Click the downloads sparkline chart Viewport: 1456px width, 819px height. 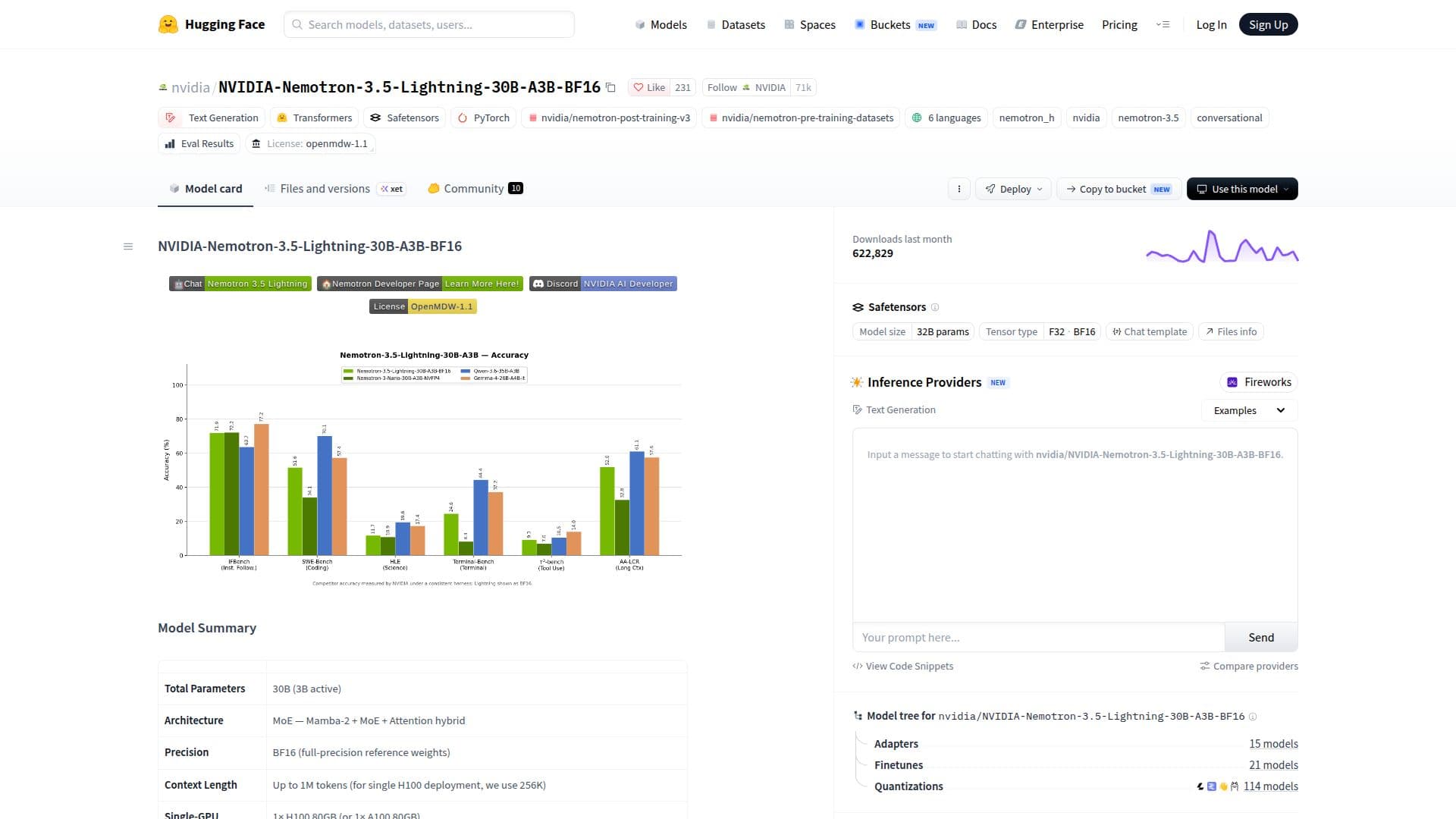1222,246
